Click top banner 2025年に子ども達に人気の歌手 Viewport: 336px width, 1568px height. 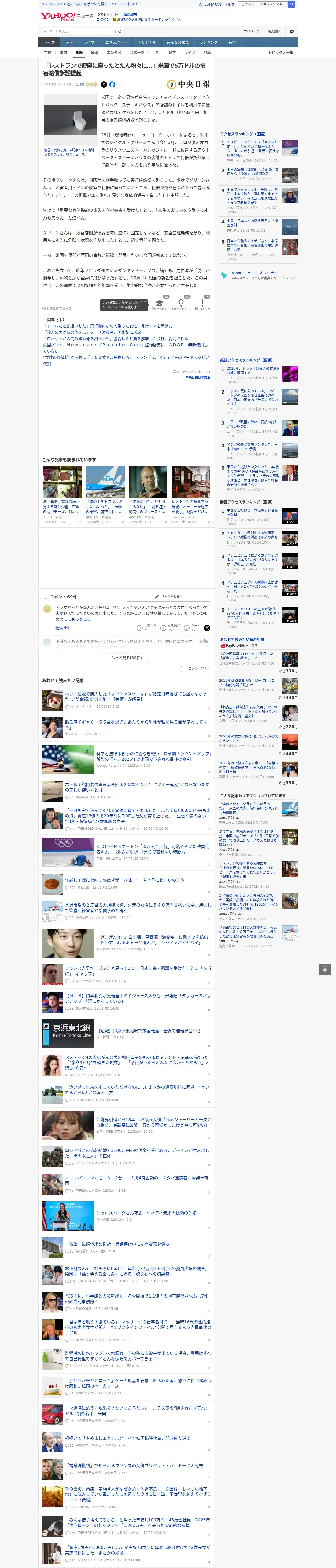tap(89, 4)
